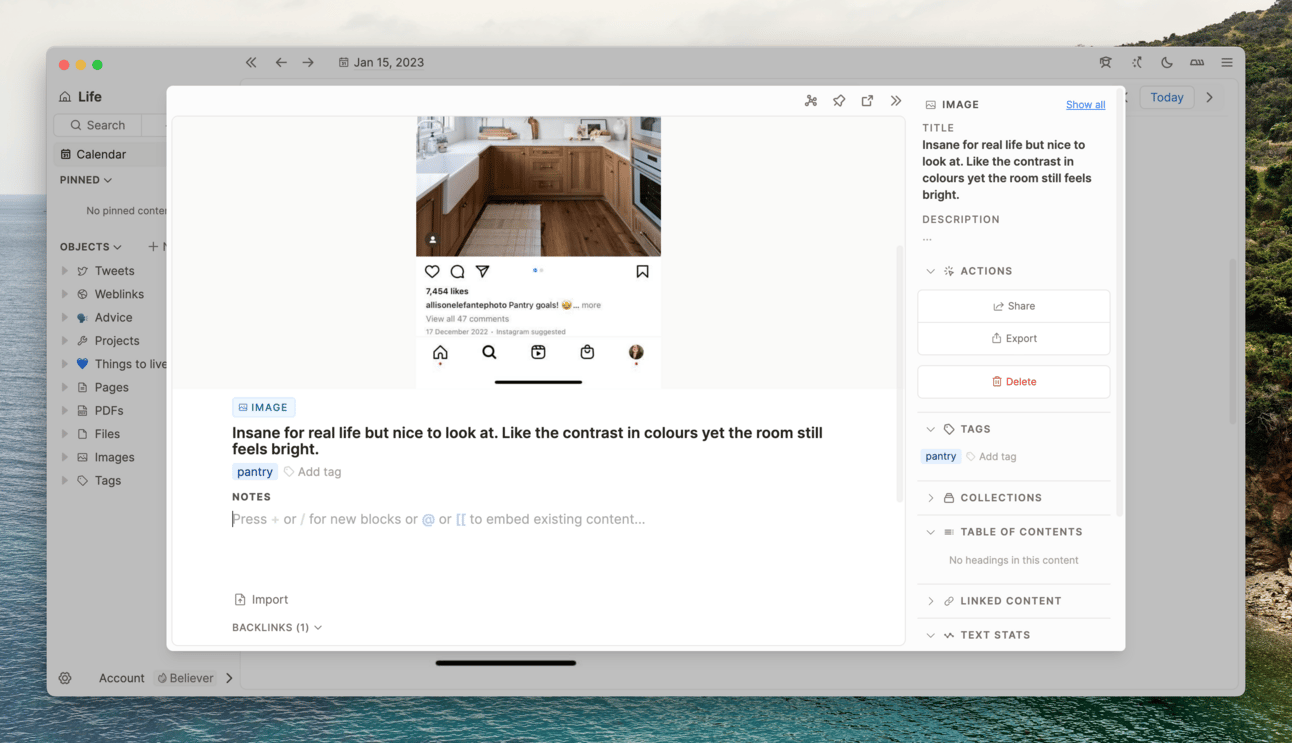This screenshot has width=1292, height=743.
Task: Collapse the TABLE OF CONTENTS section
Action: pos(931,532)
